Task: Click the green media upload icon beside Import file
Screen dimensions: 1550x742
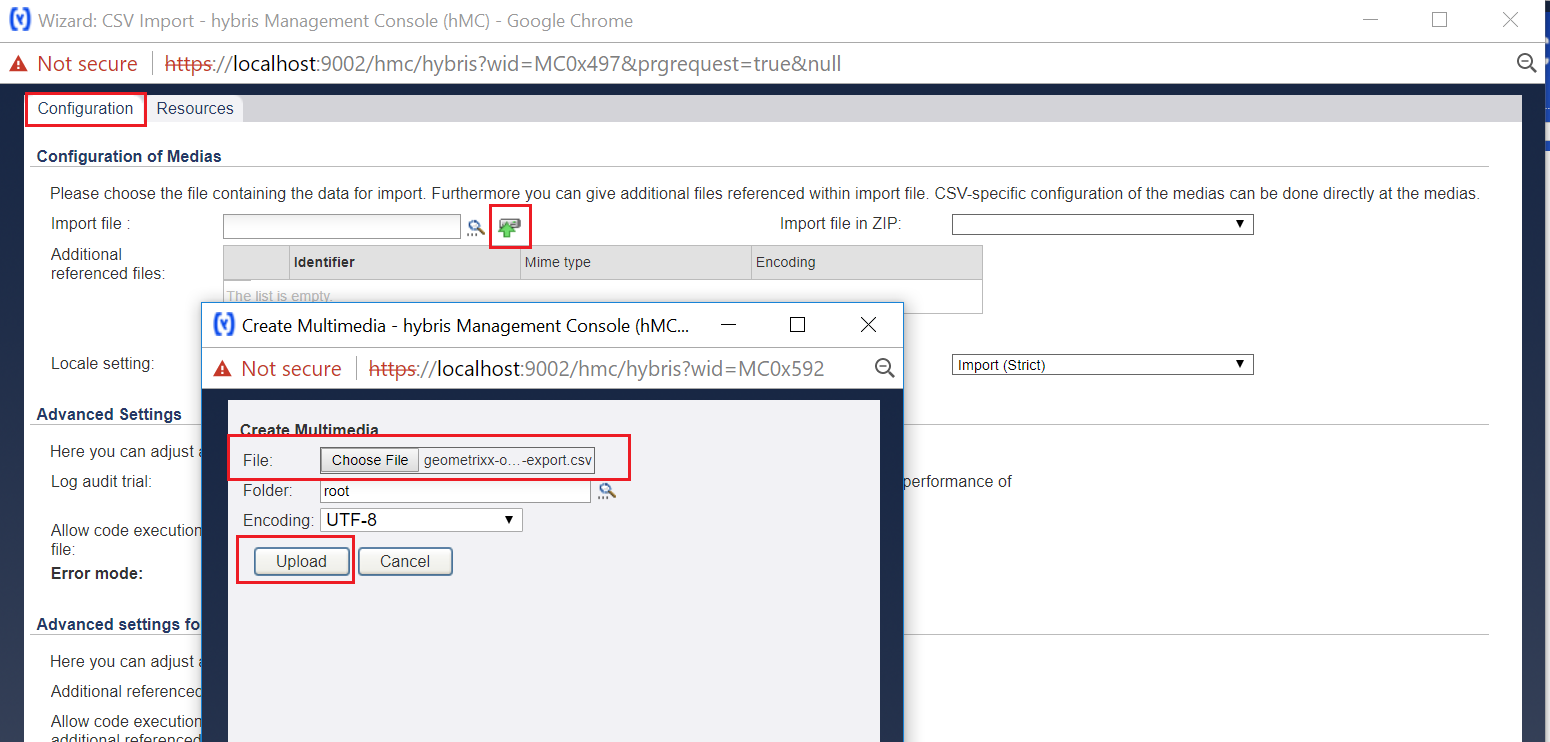Action: point(510,225)
